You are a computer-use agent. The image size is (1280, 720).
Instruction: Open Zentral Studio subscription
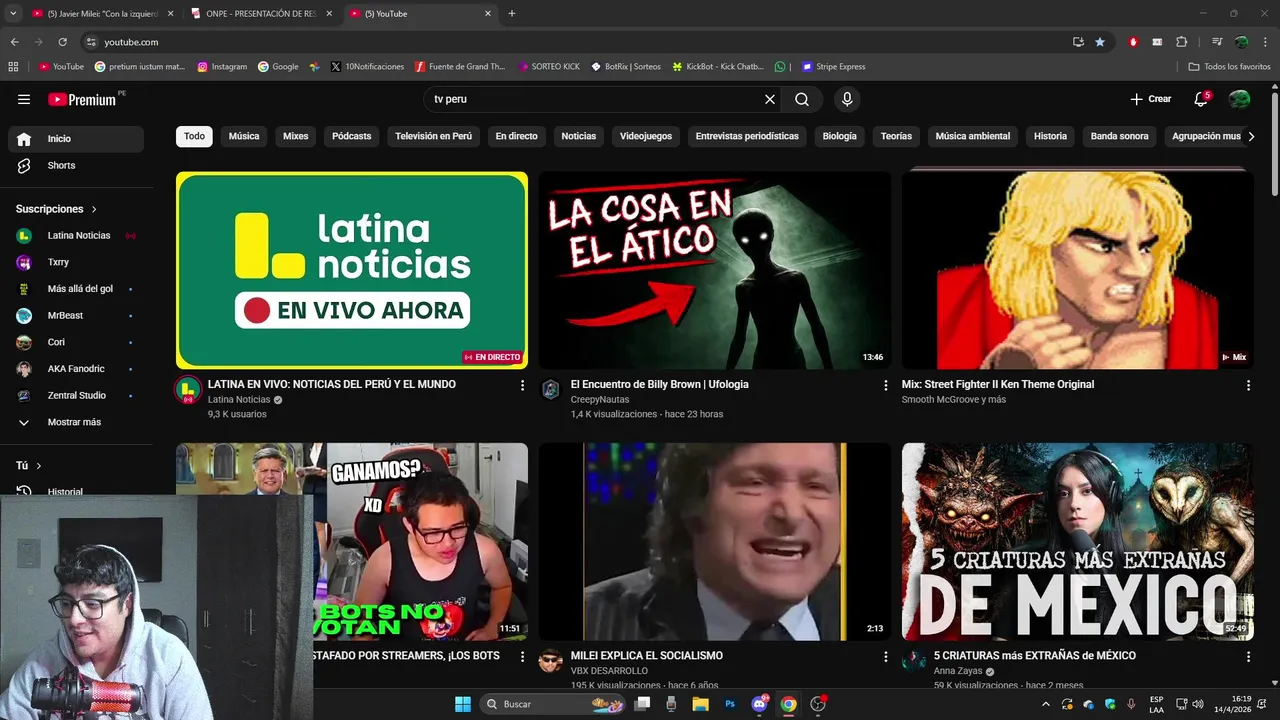(x=76, y=395)
